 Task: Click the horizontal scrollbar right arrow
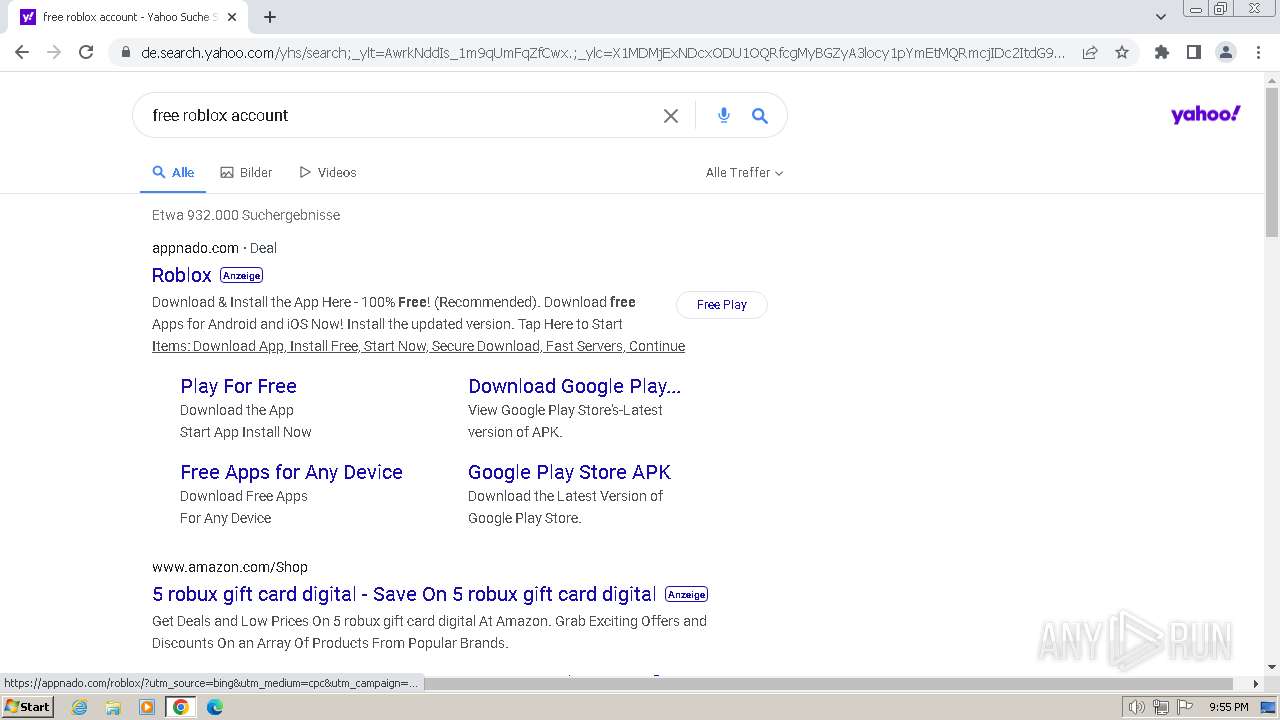[x=1256, y=684]
